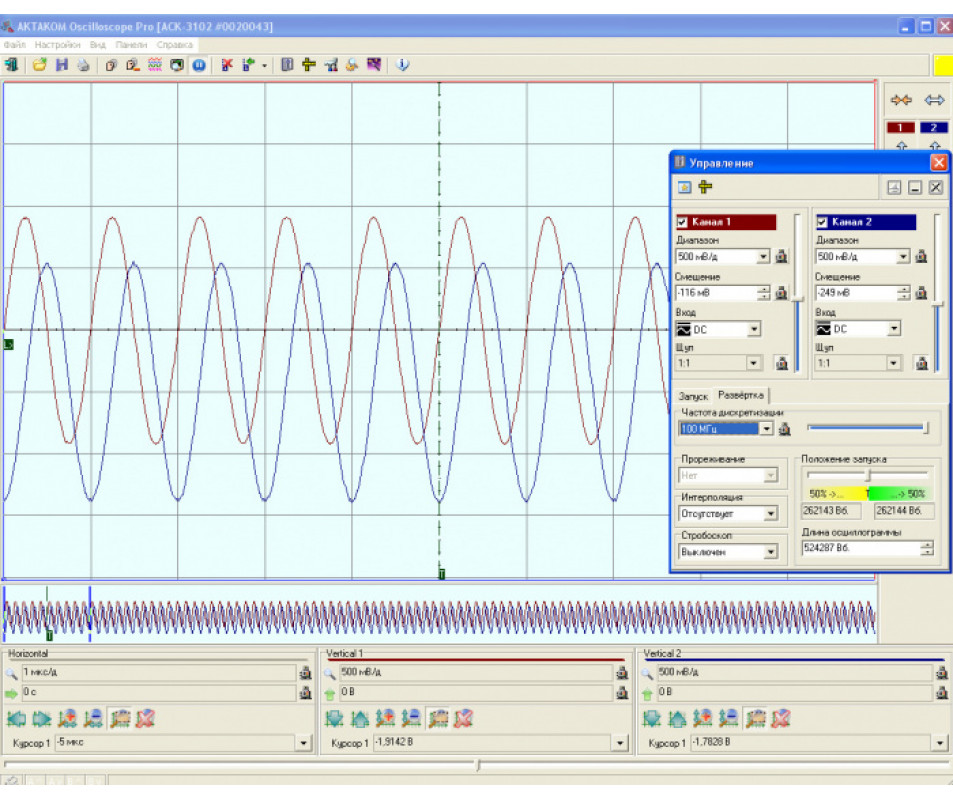Click Vertical 1 shift up arrow icon
The height and width of the screenshot is (800, 953).
(x=360, y=719)
